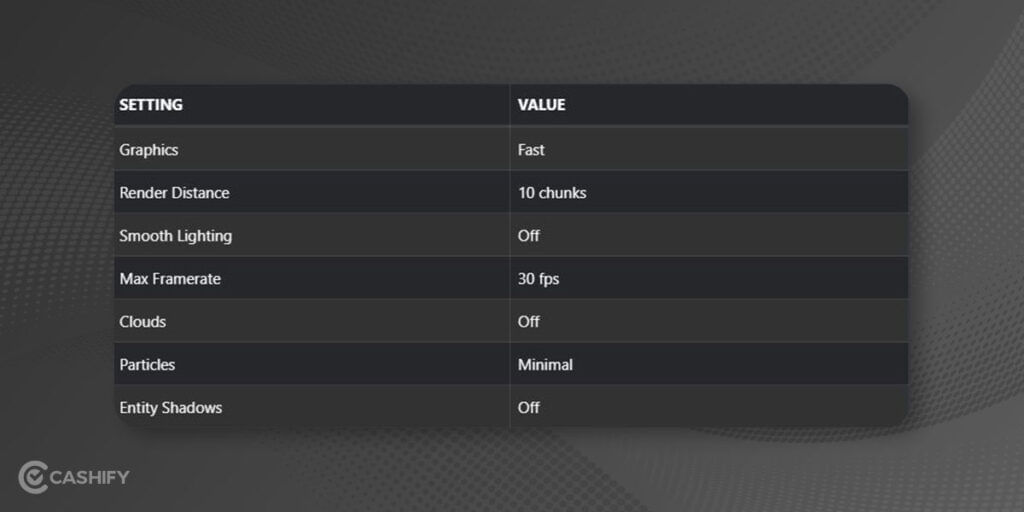Select the 30 fps value cell
The width and height of the screenshot is (1024, 512).
(538, 279)
